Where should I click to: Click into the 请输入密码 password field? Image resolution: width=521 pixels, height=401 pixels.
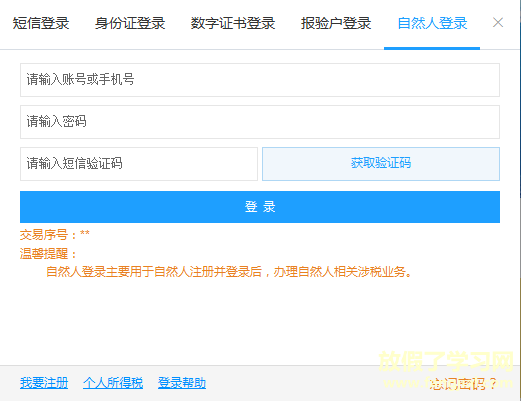tap(260, 122)
